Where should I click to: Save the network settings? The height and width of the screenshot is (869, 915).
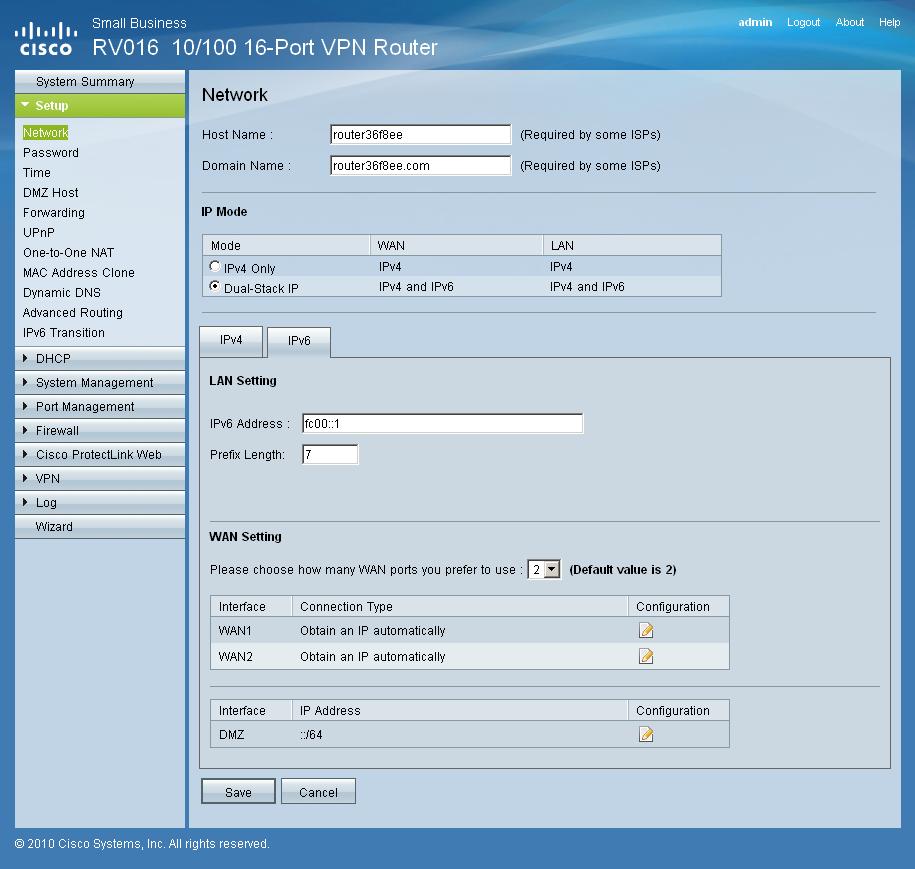238,791
